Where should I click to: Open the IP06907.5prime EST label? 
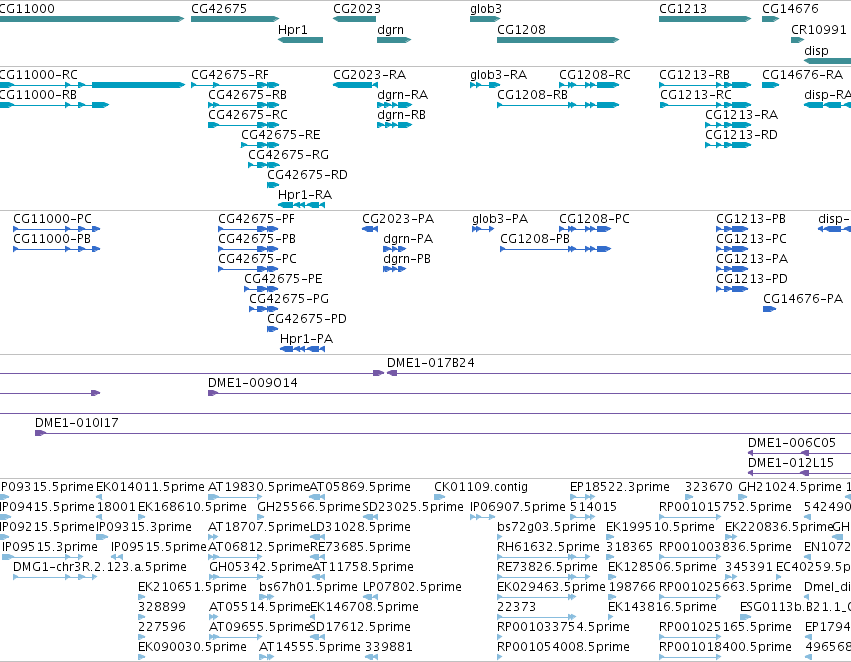(518, 507)
